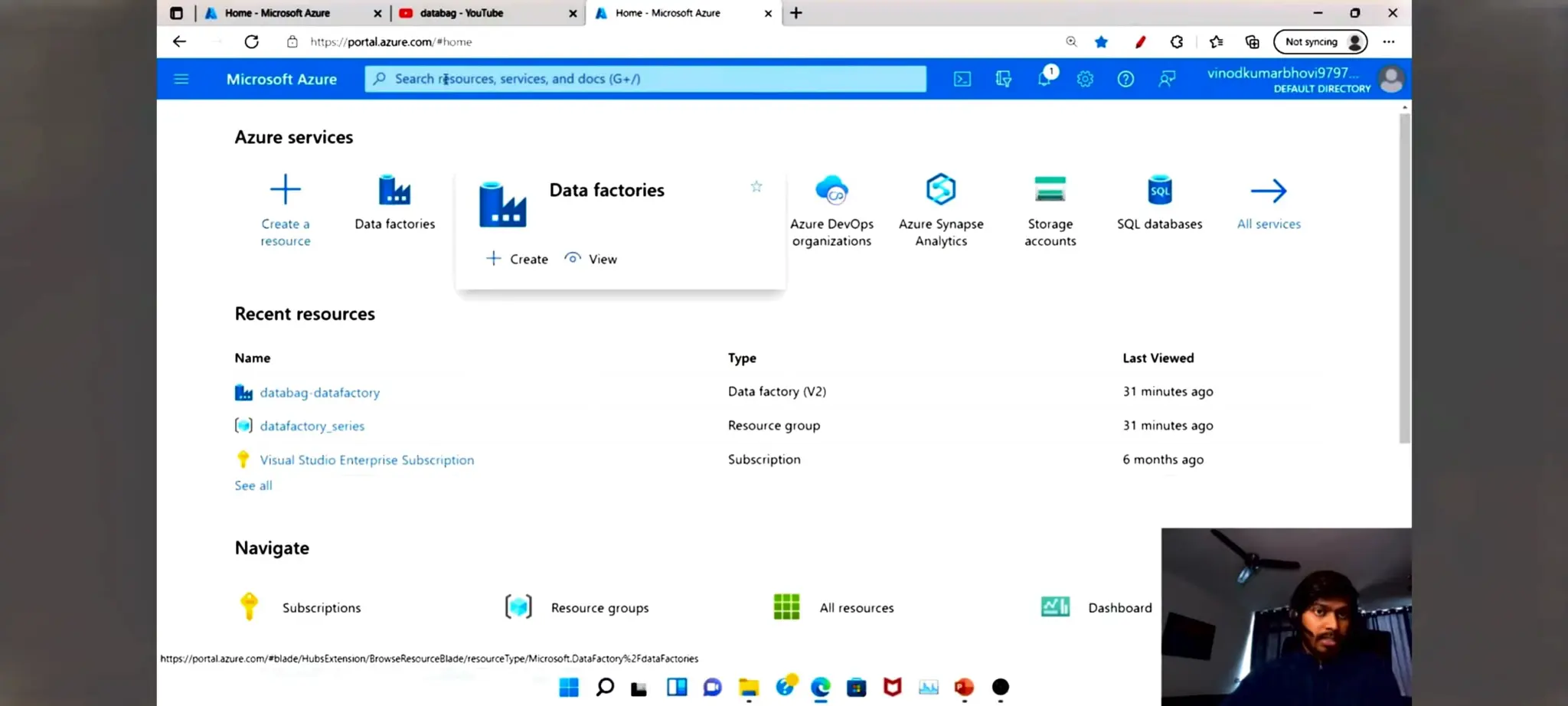Viewport: 1568px width, 706px height.
Task: Navigate to Resource groups
Action: click(x=599, y=608)
